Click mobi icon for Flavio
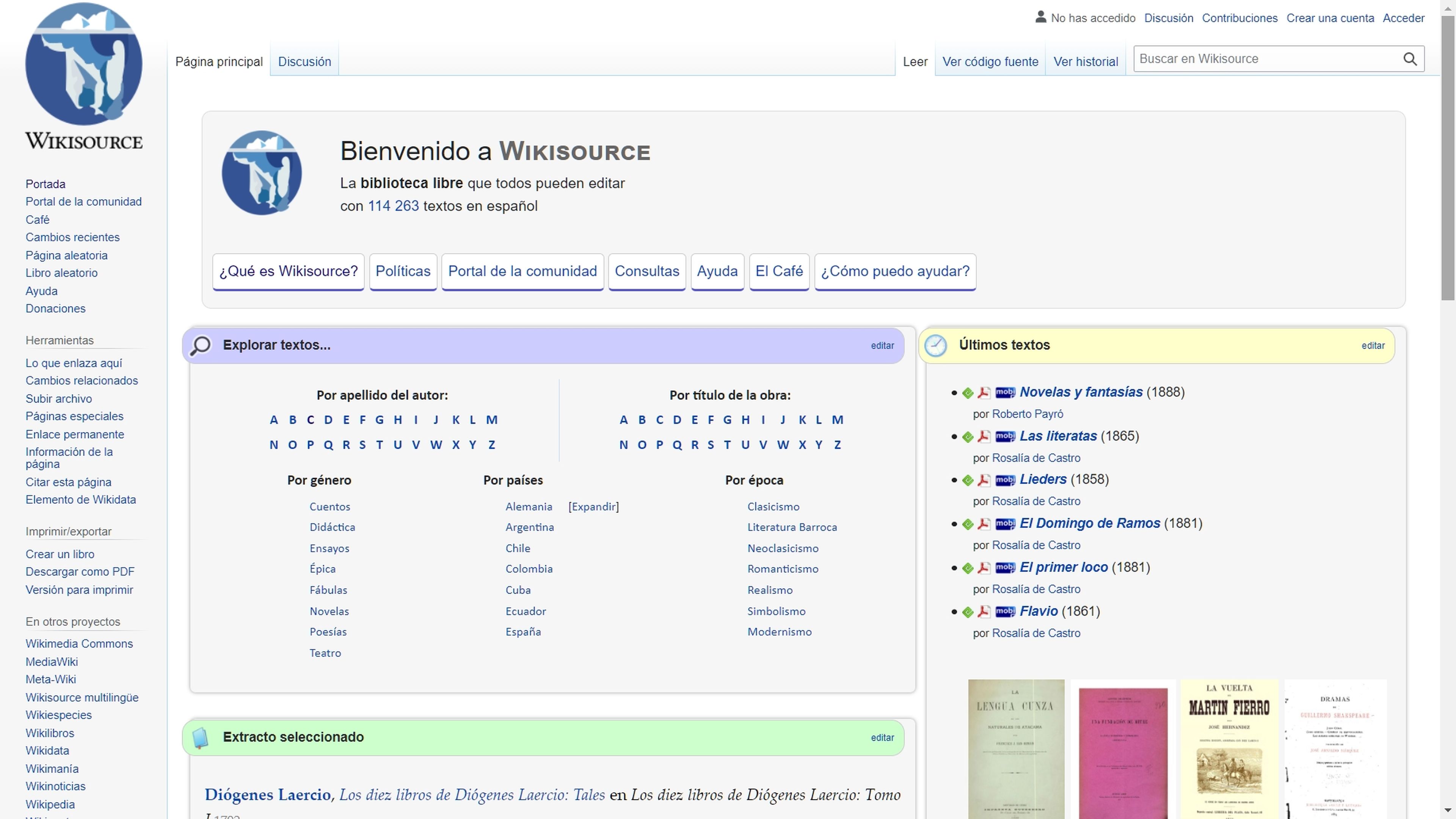Image resolution: width=1456 pixels, height=819 pixels. coord(1005,612)
